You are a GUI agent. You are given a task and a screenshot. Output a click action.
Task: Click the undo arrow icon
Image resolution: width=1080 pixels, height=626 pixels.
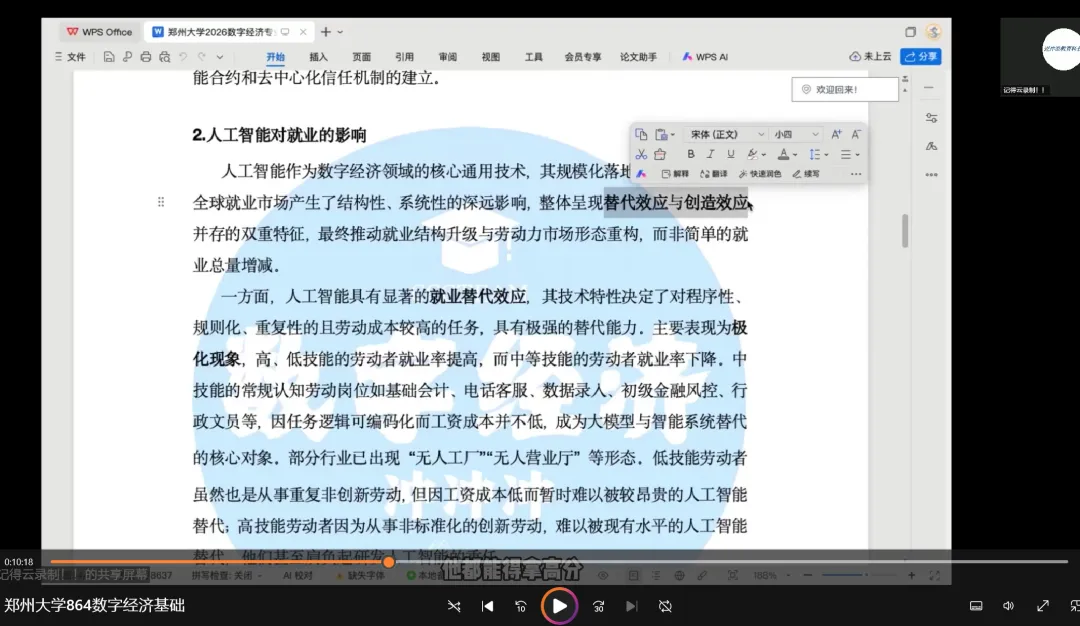click(183, 56)
